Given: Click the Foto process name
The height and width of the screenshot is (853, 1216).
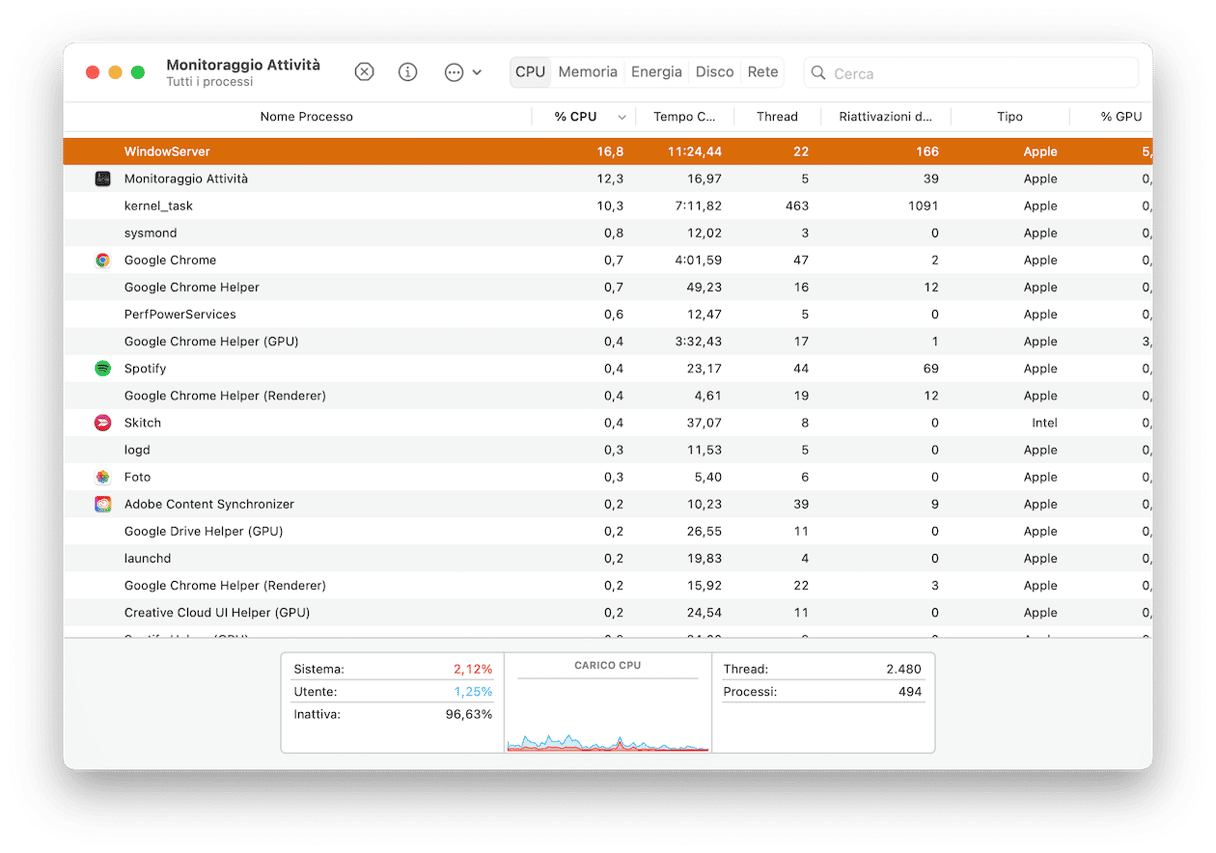Looking at the screenshot, I should [137, 477].
